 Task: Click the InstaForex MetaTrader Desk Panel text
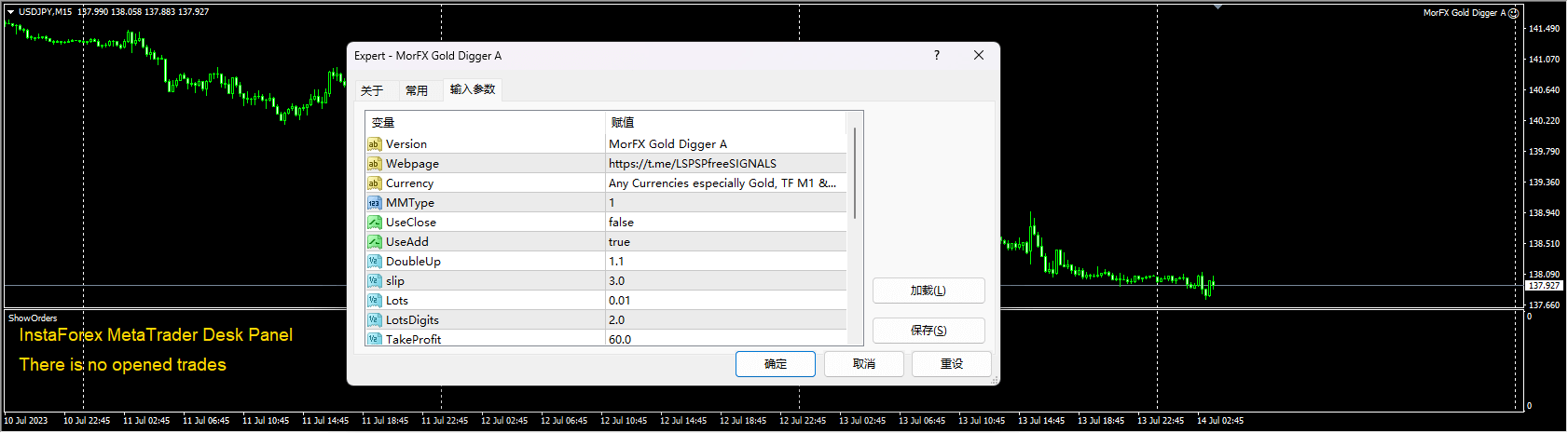point(156,335)
